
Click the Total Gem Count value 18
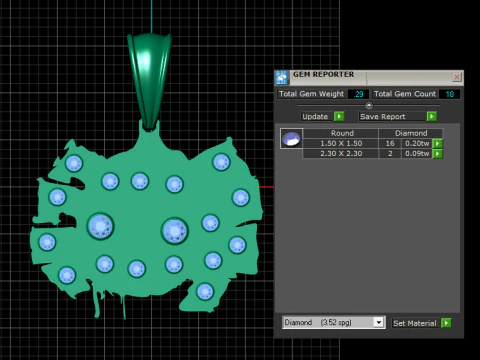pyautogui.click(x=449, y=94)
